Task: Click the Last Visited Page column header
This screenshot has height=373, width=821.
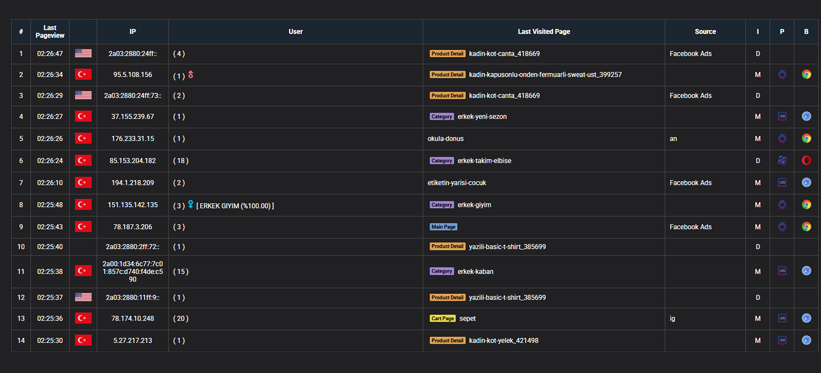Action: coord(543,31)
